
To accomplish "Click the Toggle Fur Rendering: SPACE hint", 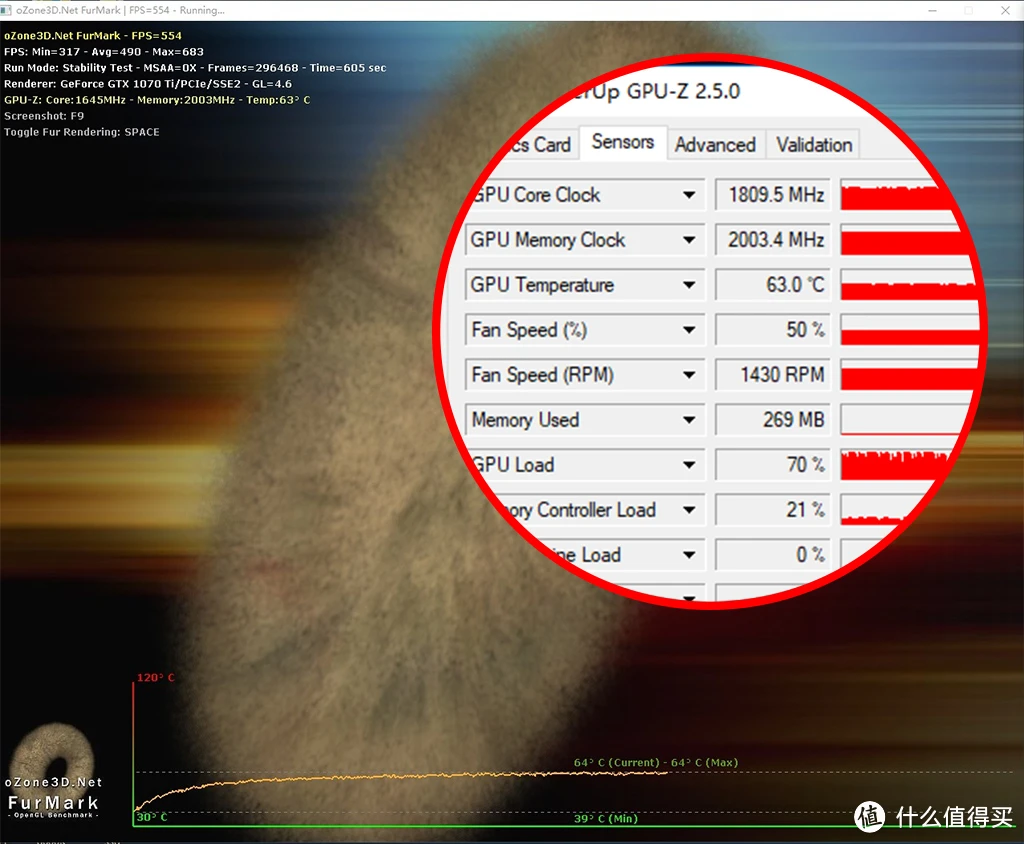I will point(82,132).
